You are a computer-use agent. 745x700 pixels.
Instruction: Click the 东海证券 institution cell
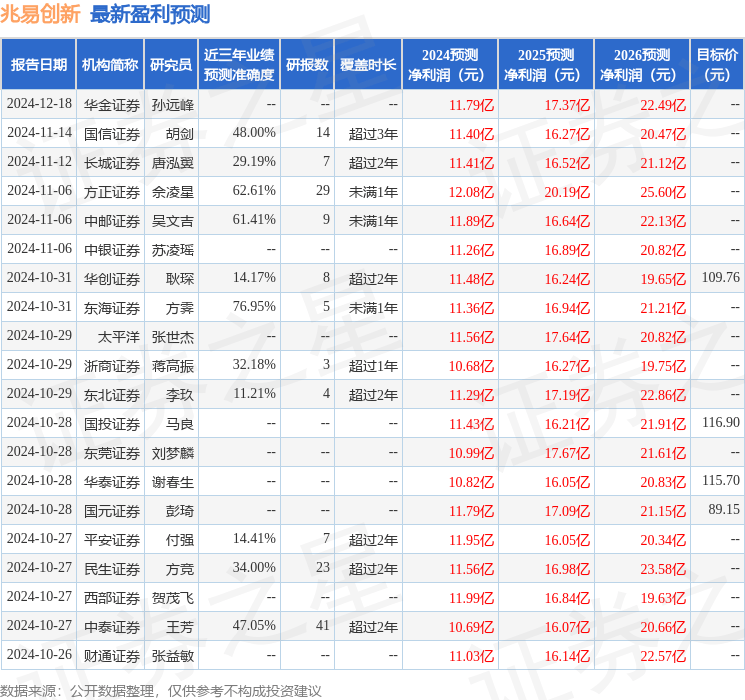[112, 308]
